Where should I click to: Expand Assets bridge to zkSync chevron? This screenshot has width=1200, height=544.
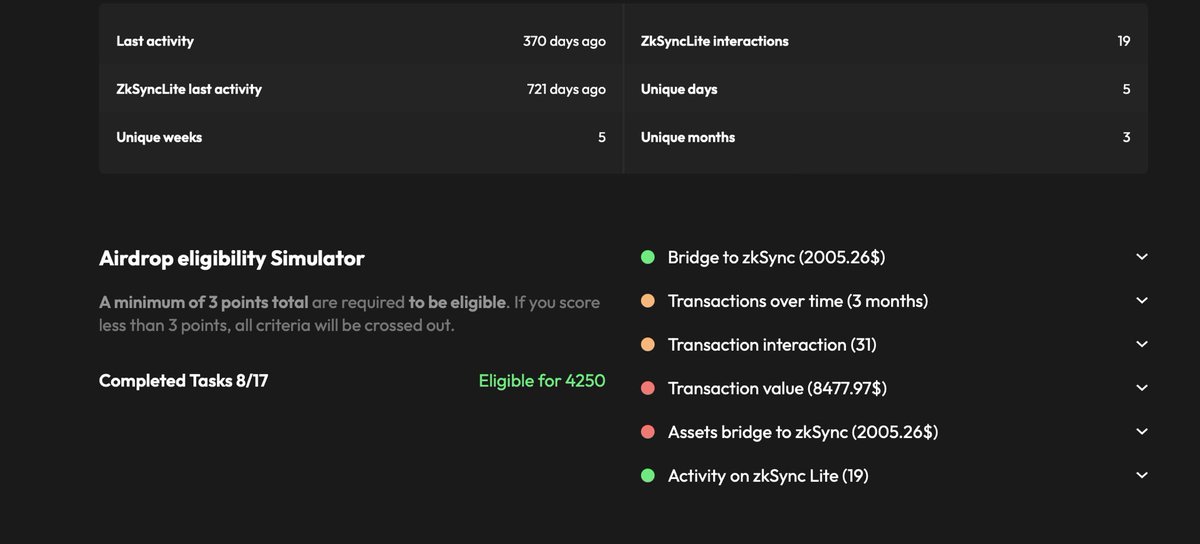(x=1142, y=432)
